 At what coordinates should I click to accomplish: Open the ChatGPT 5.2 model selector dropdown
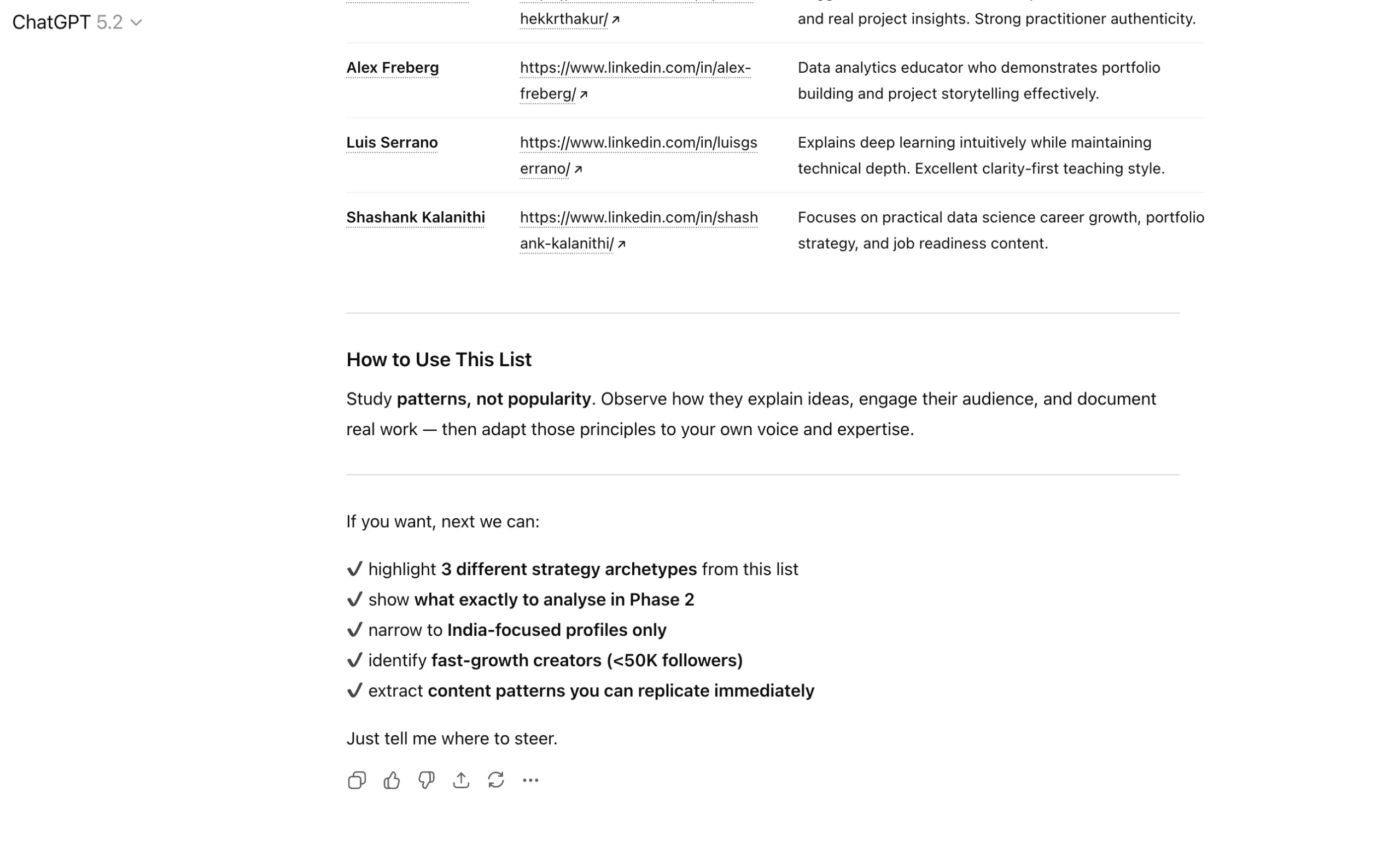click(136, 23)
